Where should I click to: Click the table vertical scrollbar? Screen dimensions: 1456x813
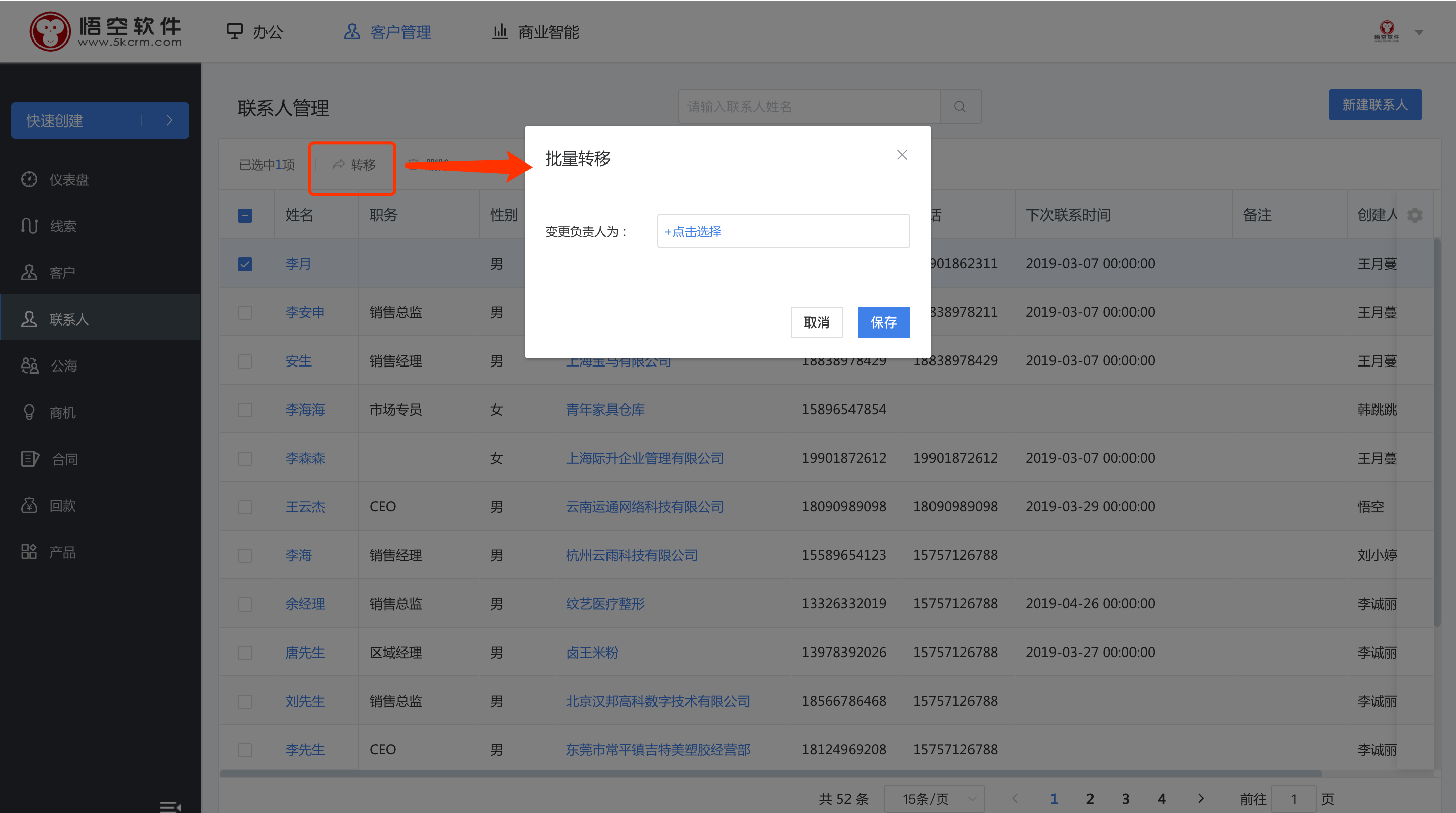pyautogui.click(x=1437, y=432)
